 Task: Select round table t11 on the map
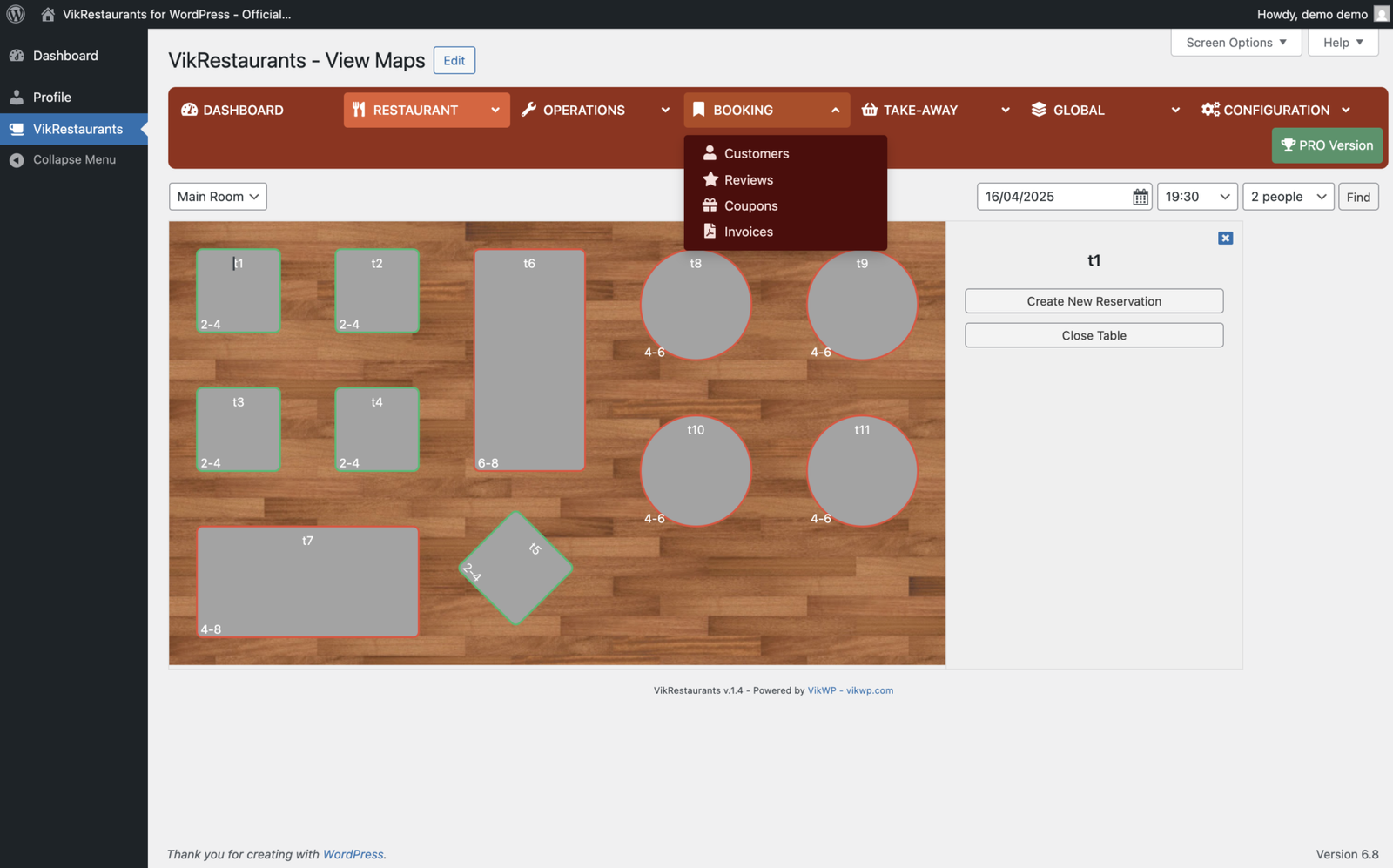point(862,471)
